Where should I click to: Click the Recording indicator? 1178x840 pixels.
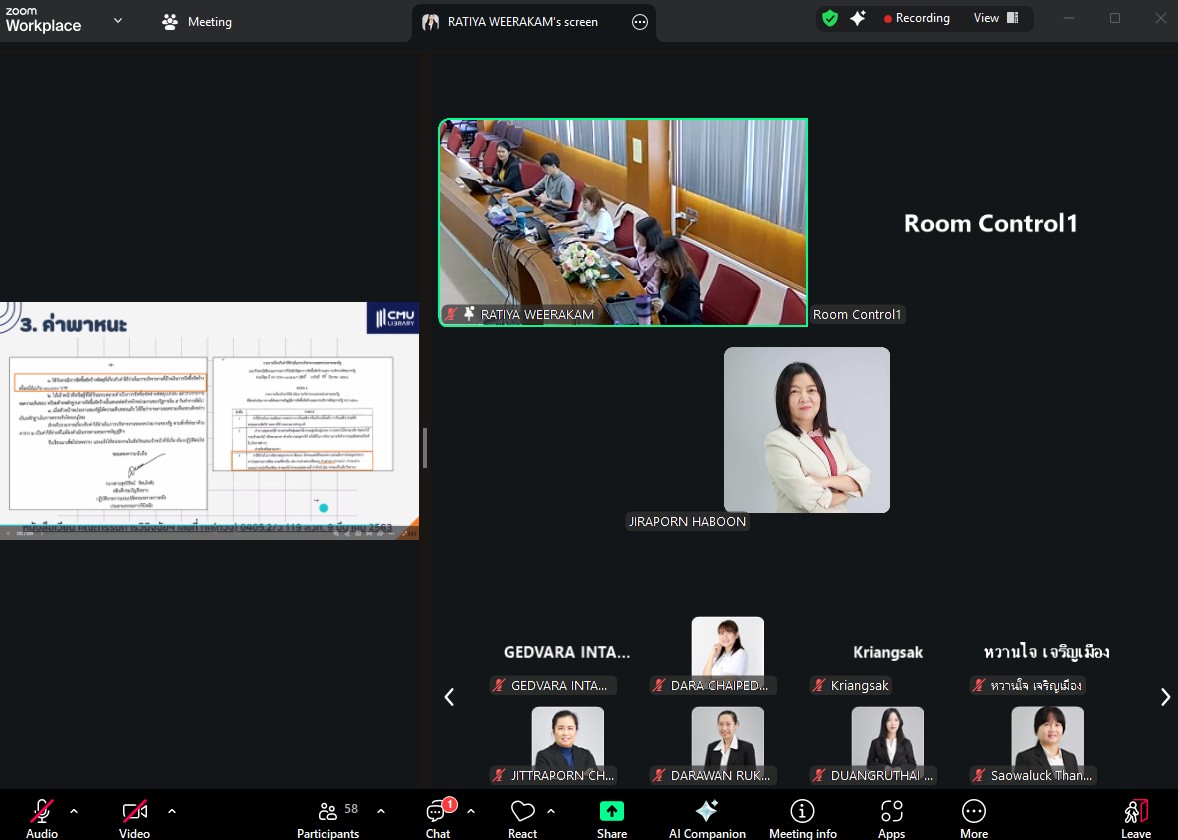[917, 19]
